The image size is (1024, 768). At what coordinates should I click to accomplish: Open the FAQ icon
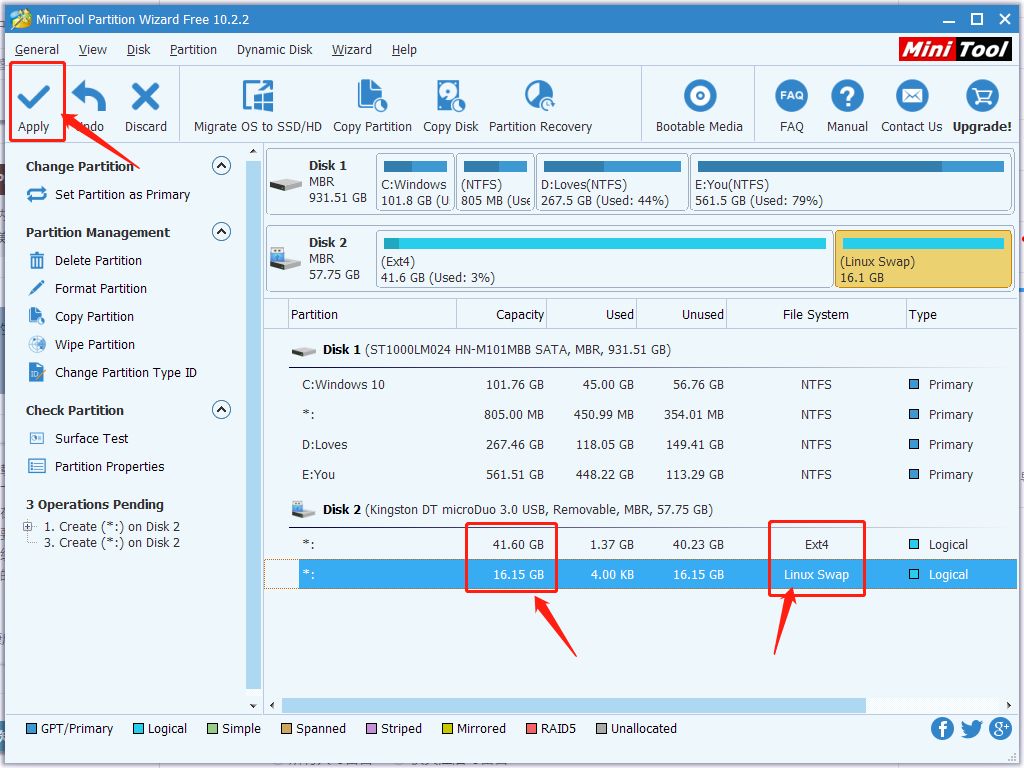(792, 96)
